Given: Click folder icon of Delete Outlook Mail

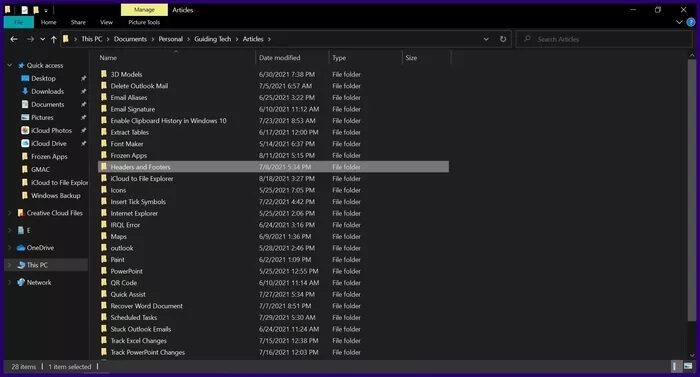Looking at the screenshot, I should point(104,86).
